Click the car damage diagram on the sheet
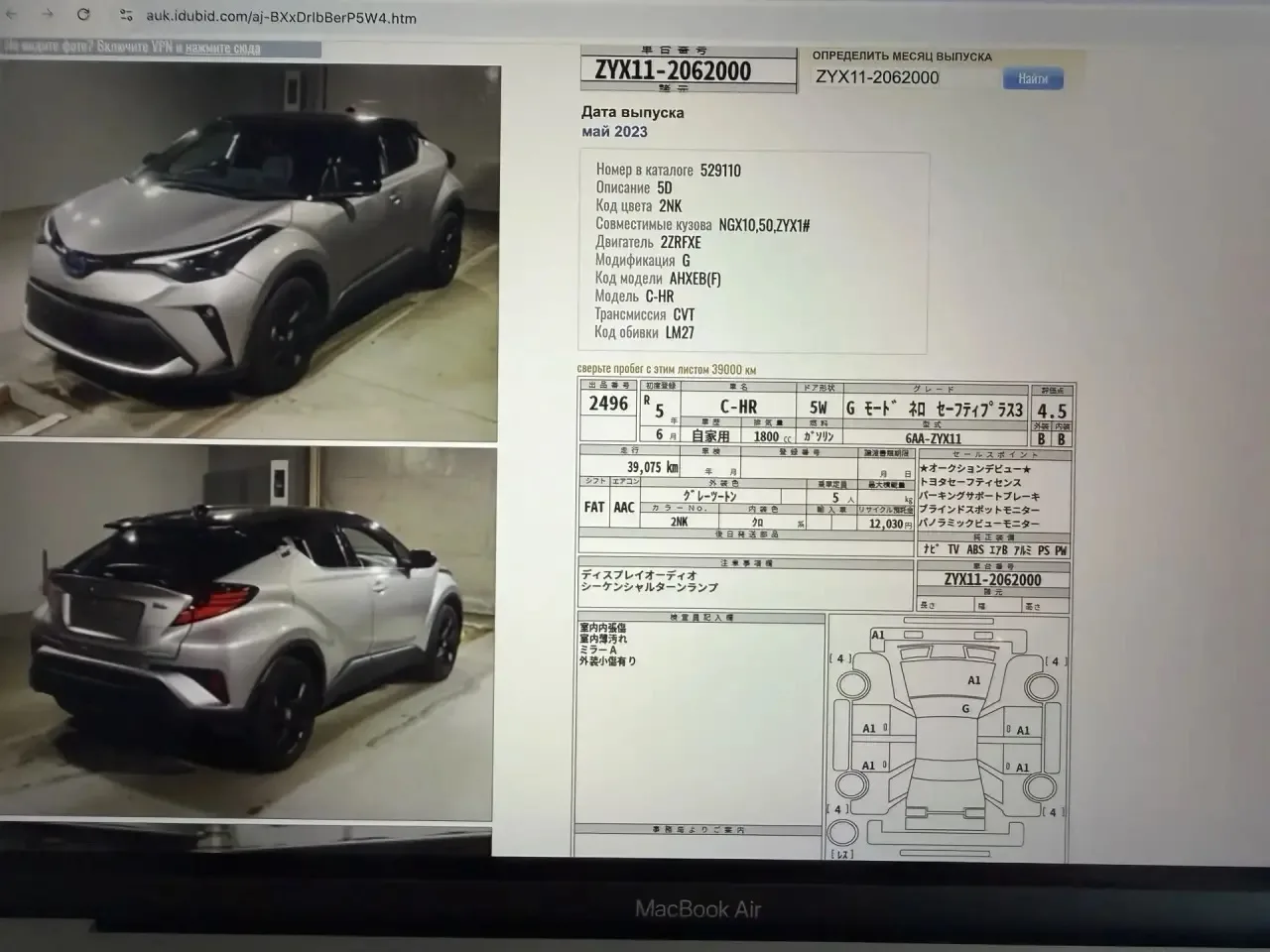This screenshot has height=952, width=1270. pyautogui.click(x=949, y=738)
